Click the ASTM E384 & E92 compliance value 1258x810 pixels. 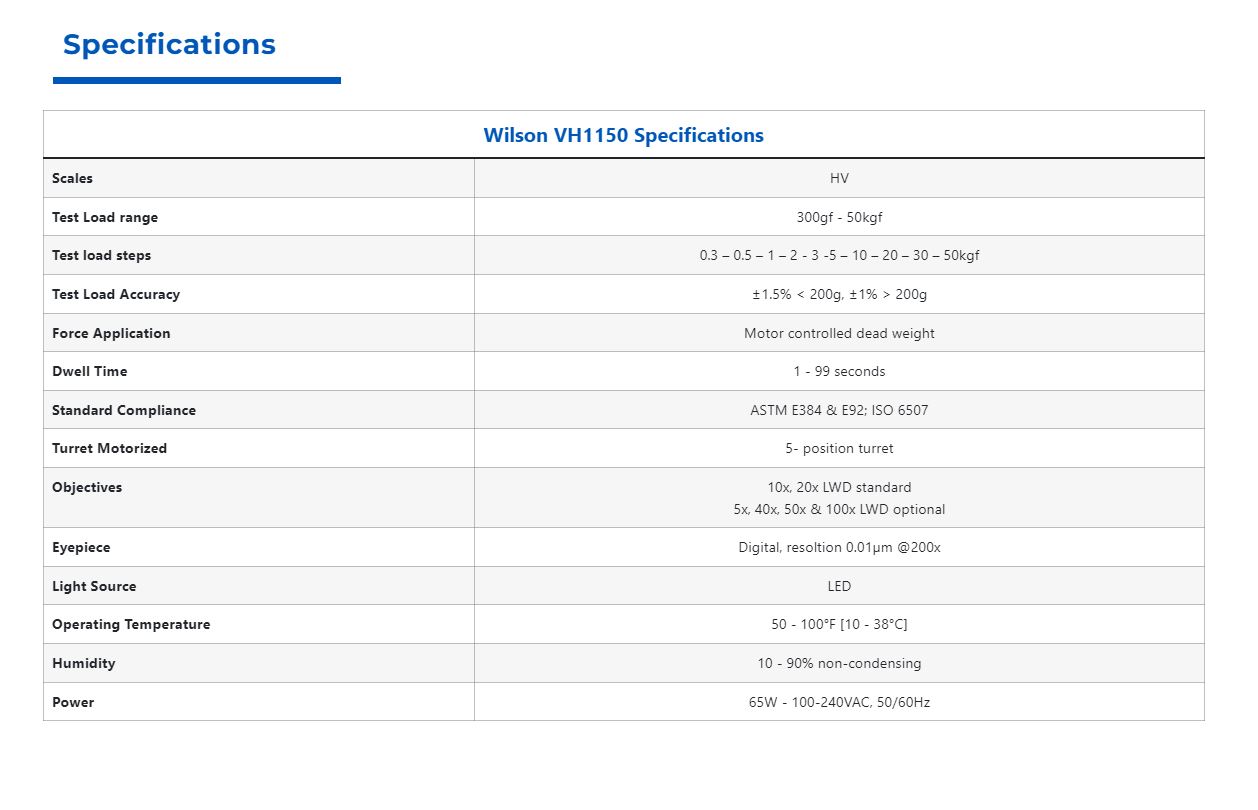839,410
